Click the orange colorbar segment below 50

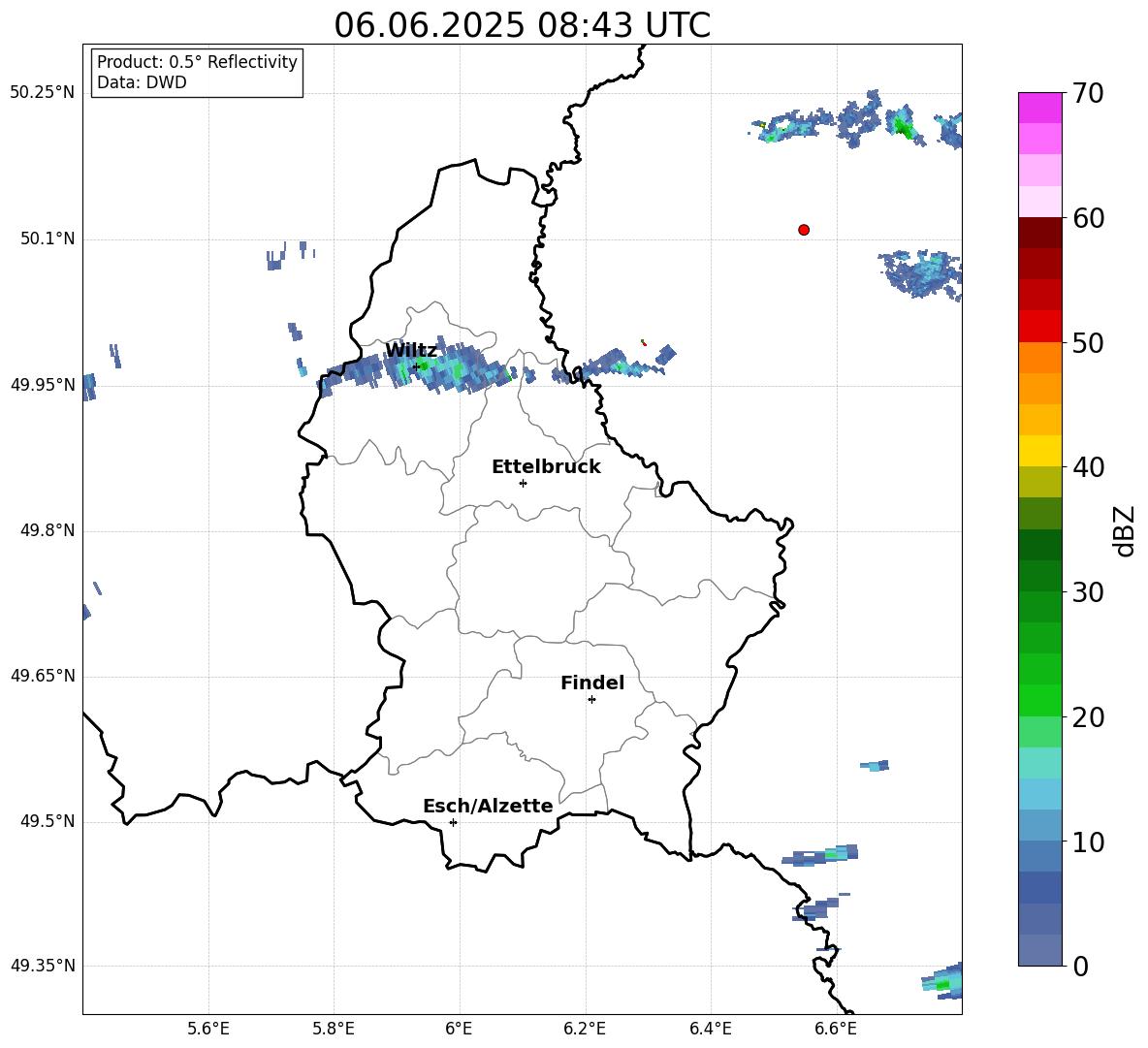click(x=1039, y=357)
